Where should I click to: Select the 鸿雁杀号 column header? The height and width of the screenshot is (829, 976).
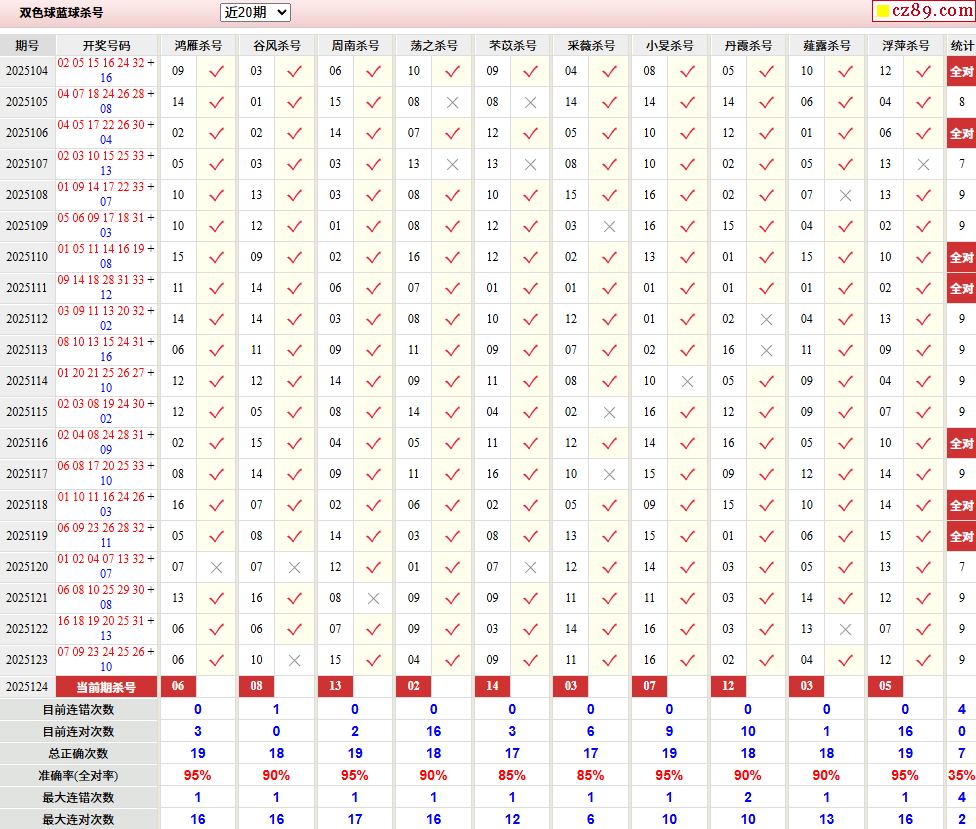tap(198, 46)
